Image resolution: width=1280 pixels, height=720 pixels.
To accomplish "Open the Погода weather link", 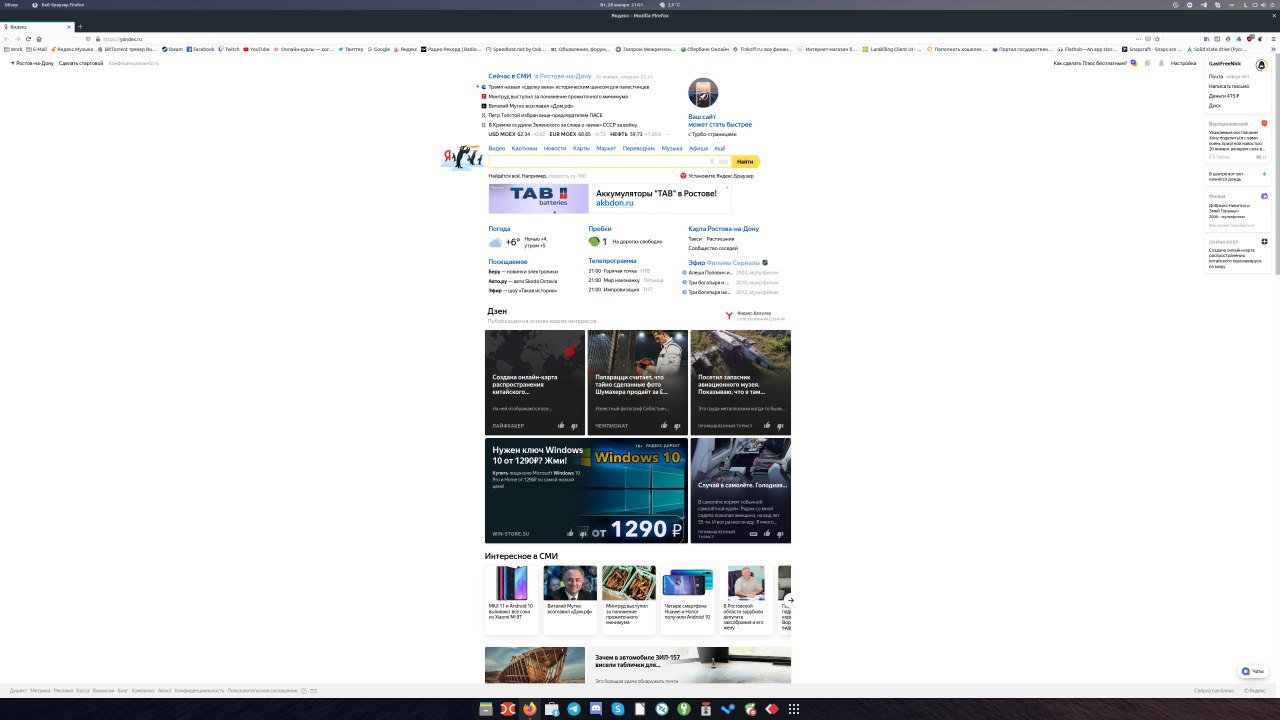I will (499, 229).
